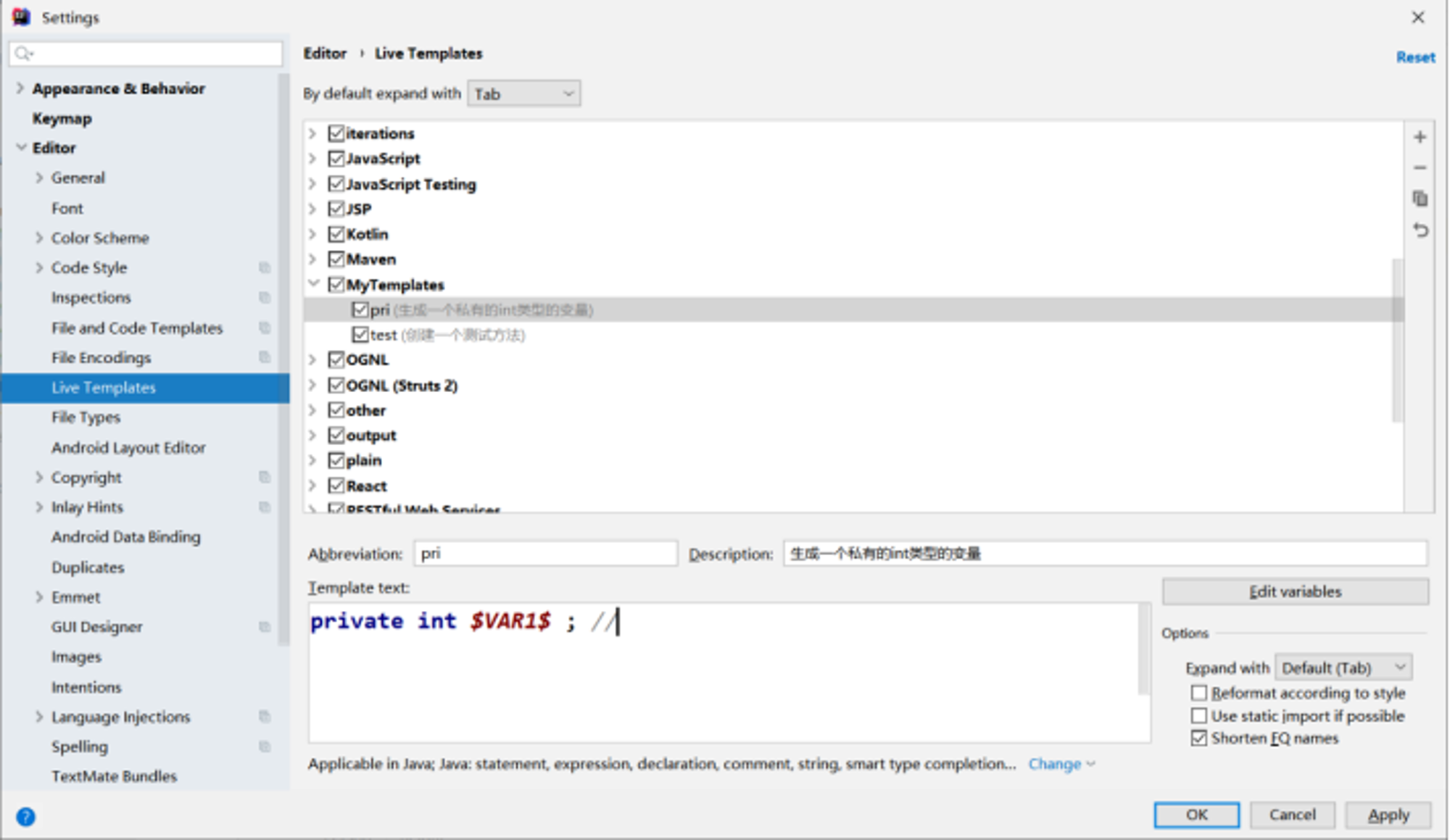
Task: Expand the Maven template group
Action: coord(313,259)
